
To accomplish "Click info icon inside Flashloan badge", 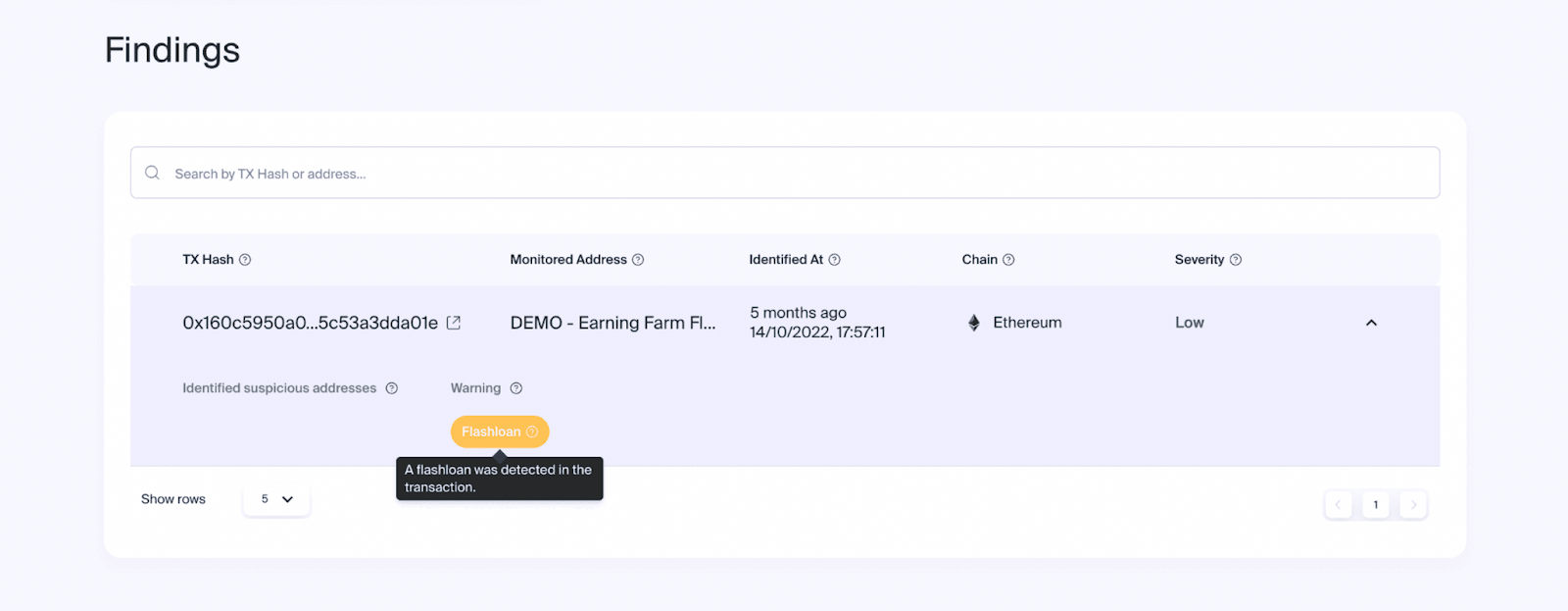I will coord(532,432).
